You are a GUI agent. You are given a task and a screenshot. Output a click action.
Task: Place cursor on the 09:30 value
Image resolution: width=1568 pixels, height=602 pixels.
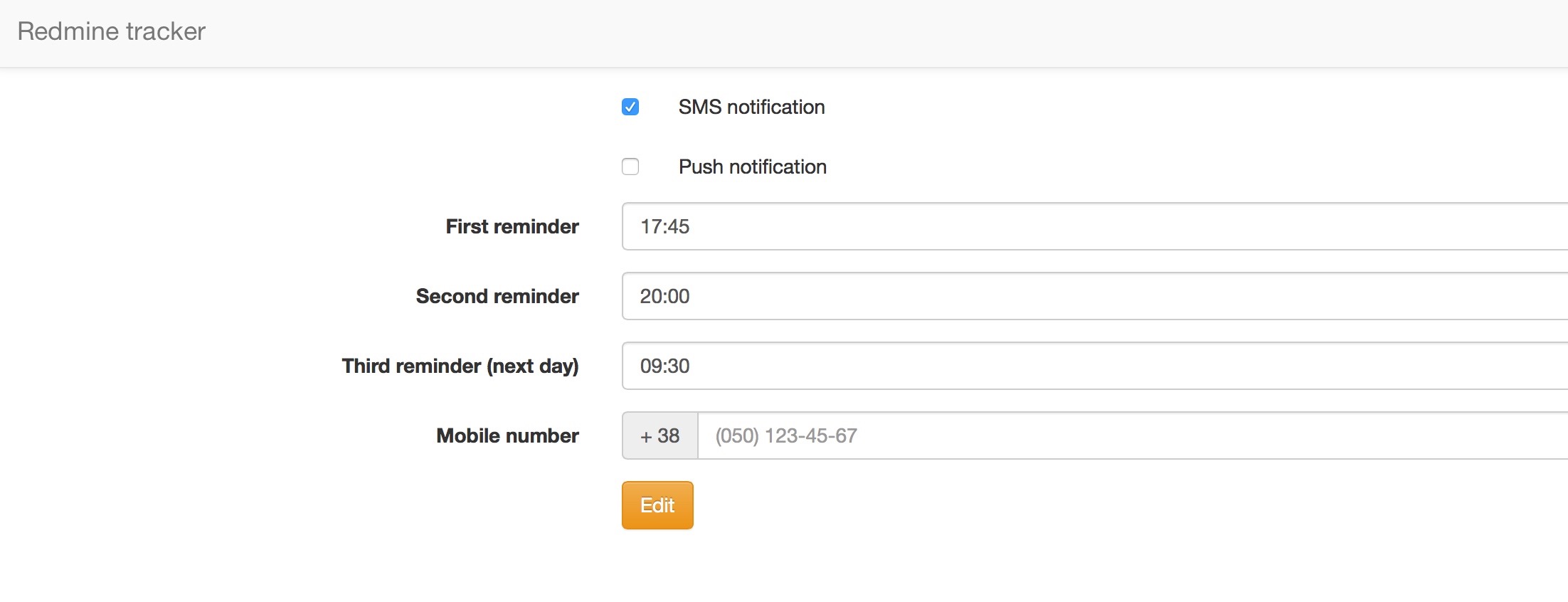[x=664, y=366]
